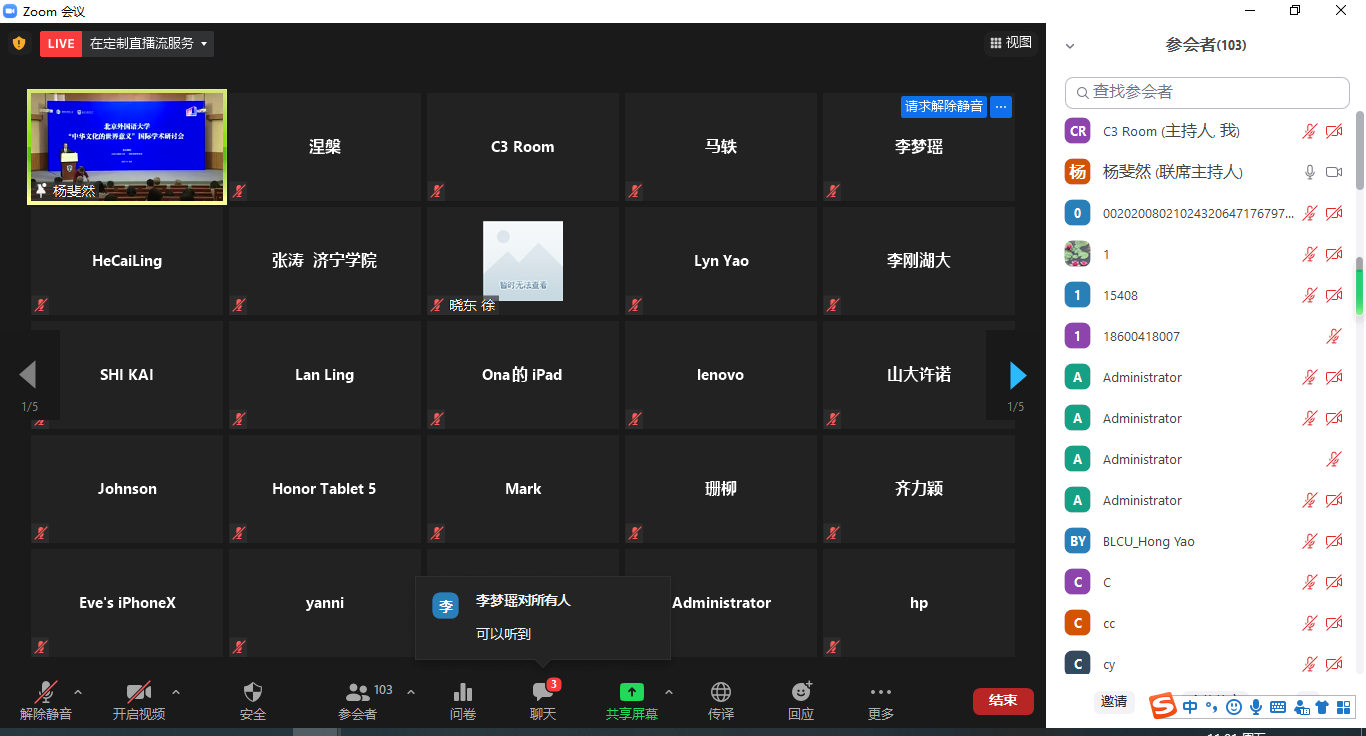Image resolution: width=1366 pixels, height=736 pixels.
Task: Click the 更多 more options icon
Action: coord(880,700)
